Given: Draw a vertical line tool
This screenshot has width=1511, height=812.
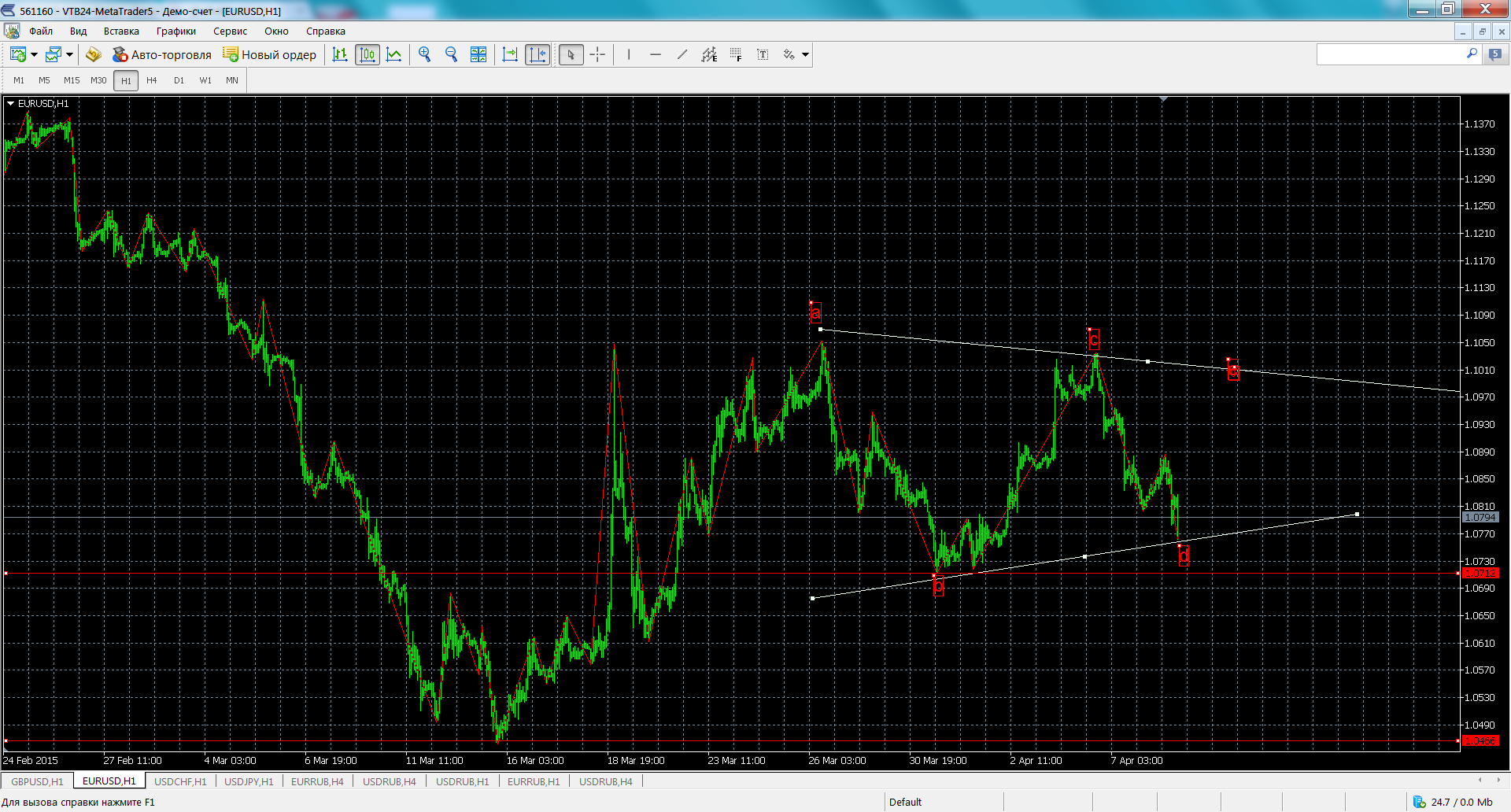Looking at the screenshot, I should point(629,54).
